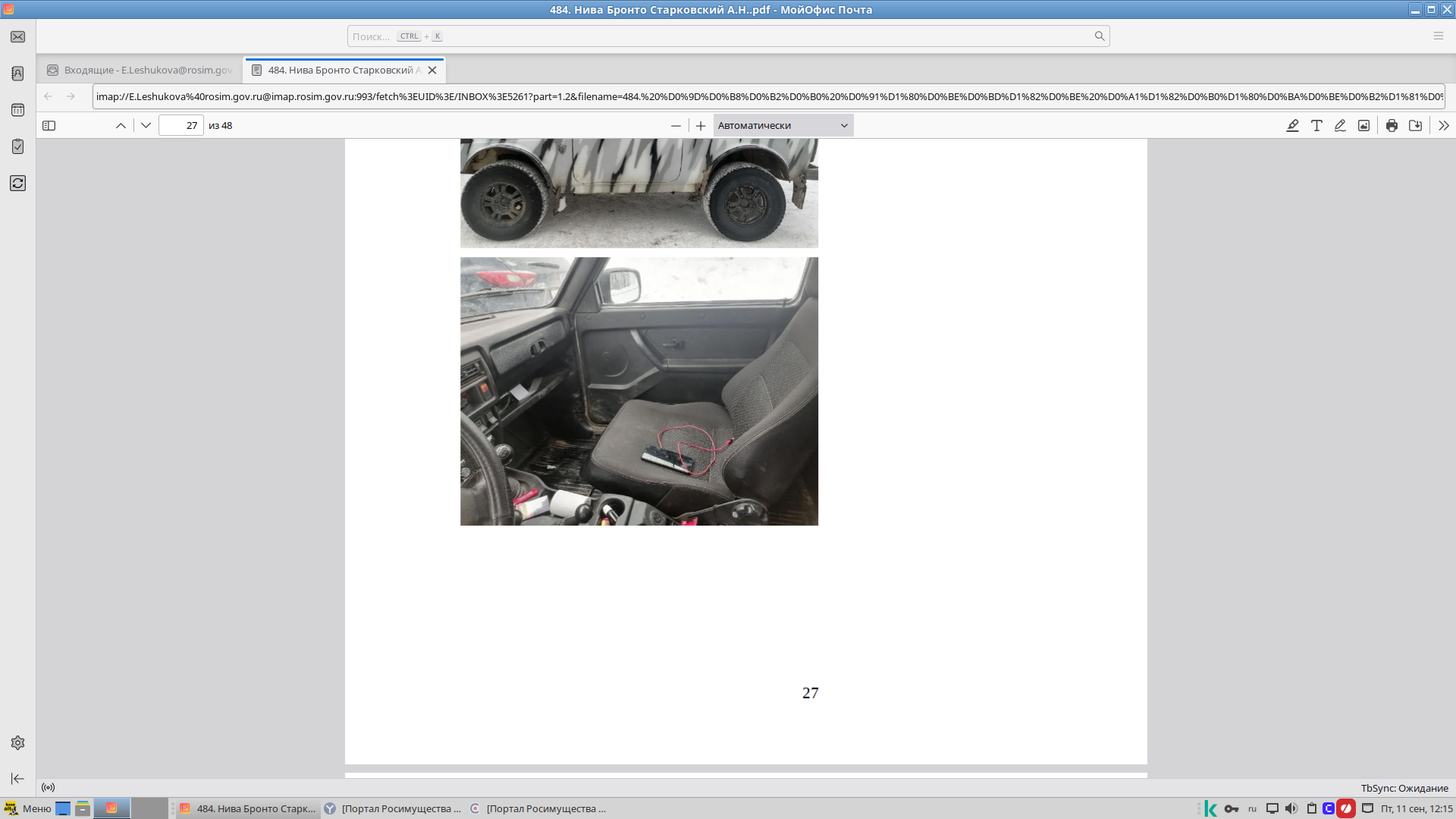This screenshot has width=1456, height=819.
Task: Toggle the PDF sidebar panel
Action: [x=49, y=126]
